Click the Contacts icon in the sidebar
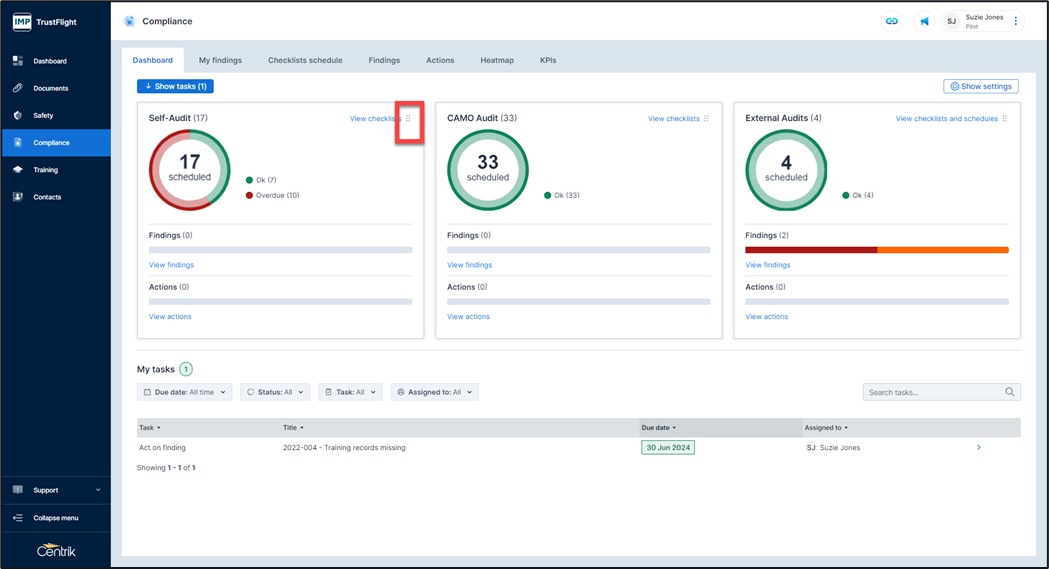The height and width of the screenshot is (569, 1049). (18, 197)
